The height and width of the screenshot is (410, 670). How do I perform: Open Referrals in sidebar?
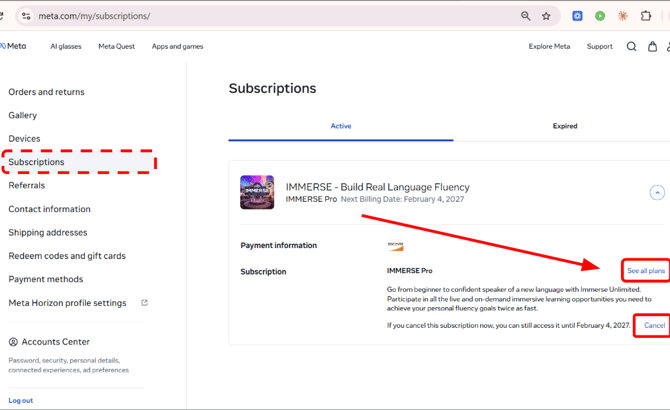click(26, 185)
